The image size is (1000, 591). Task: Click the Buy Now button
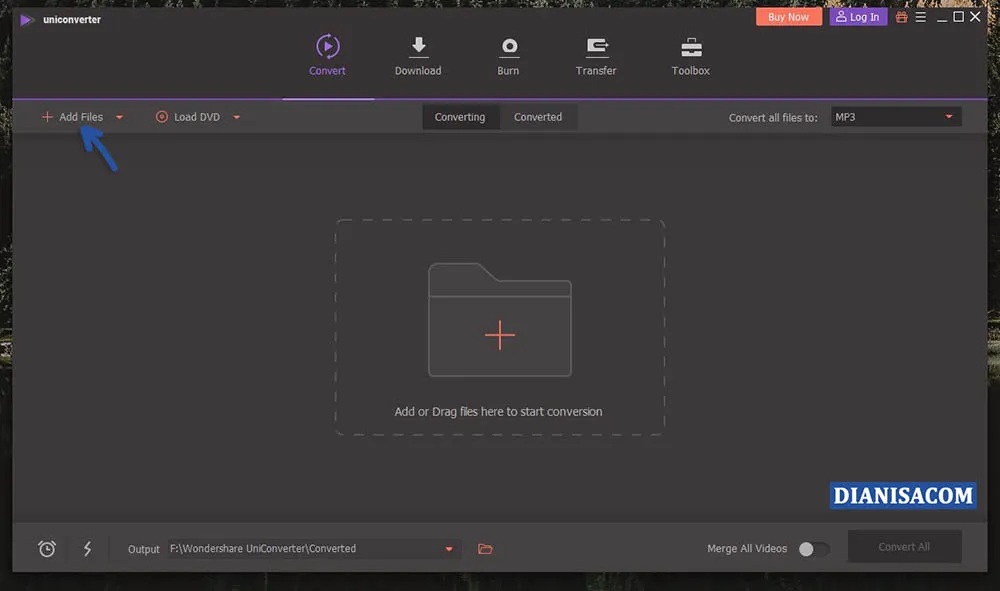(788, 16)
